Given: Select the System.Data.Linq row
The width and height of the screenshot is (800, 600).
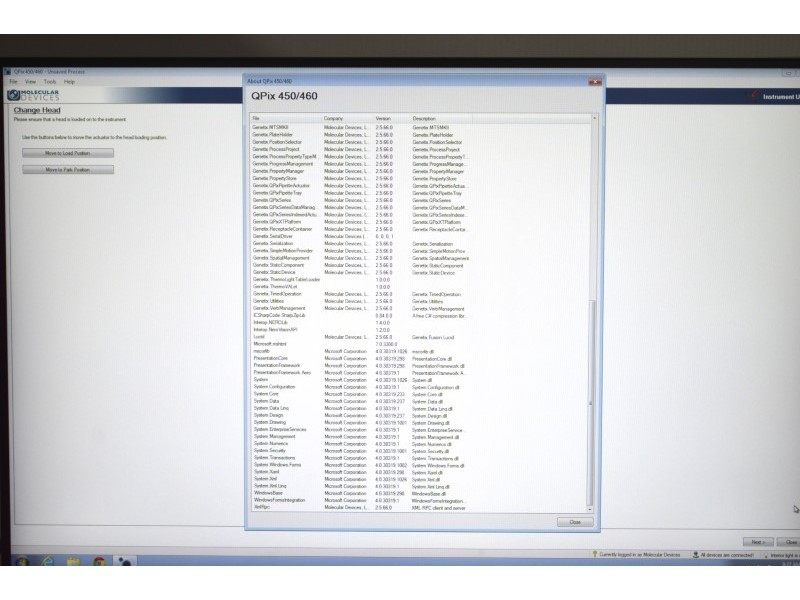Looking at the screenshot, I should point(360,408).
